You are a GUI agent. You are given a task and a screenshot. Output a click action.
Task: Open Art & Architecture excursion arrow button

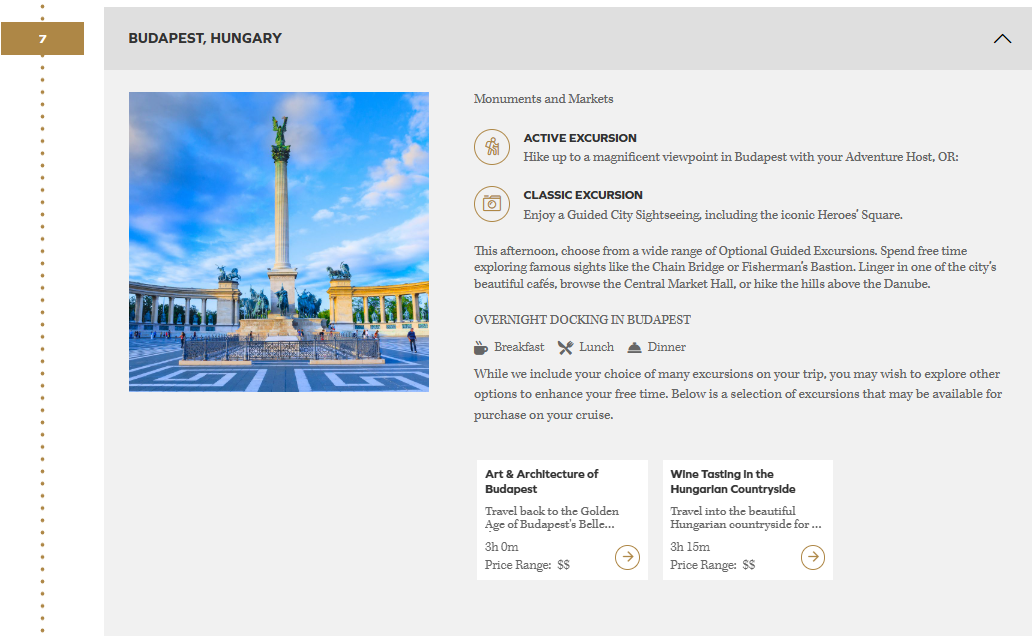pos(627,557)
